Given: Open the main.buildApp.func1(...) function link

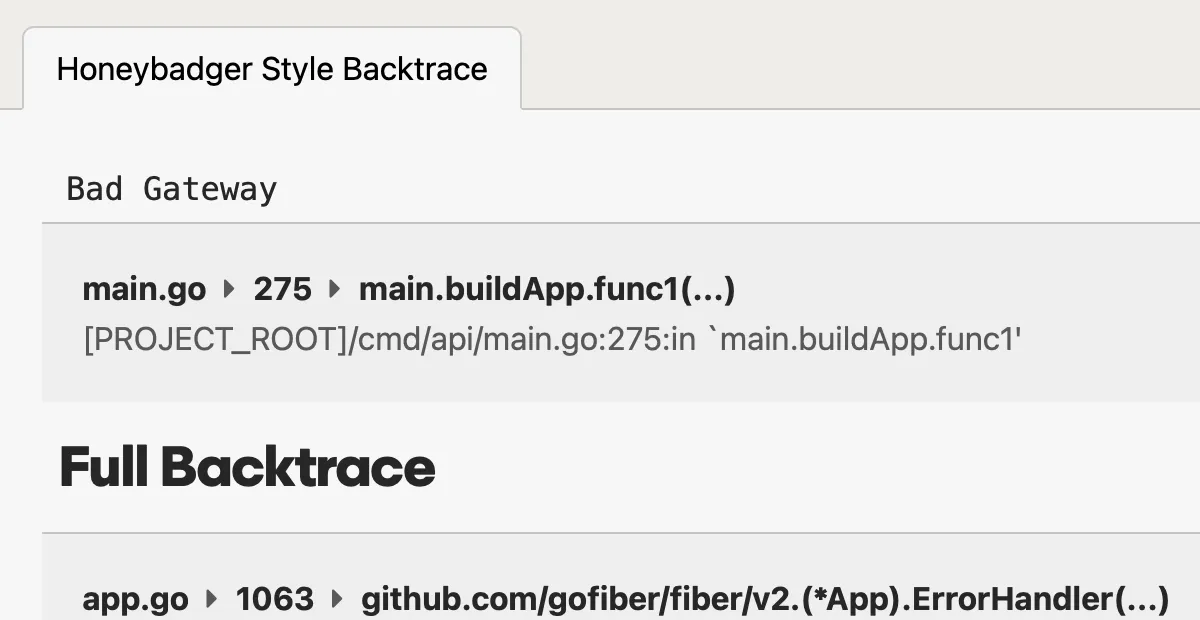Looking at the screenshot, I should pyautogui.click(x=547, y=289).
